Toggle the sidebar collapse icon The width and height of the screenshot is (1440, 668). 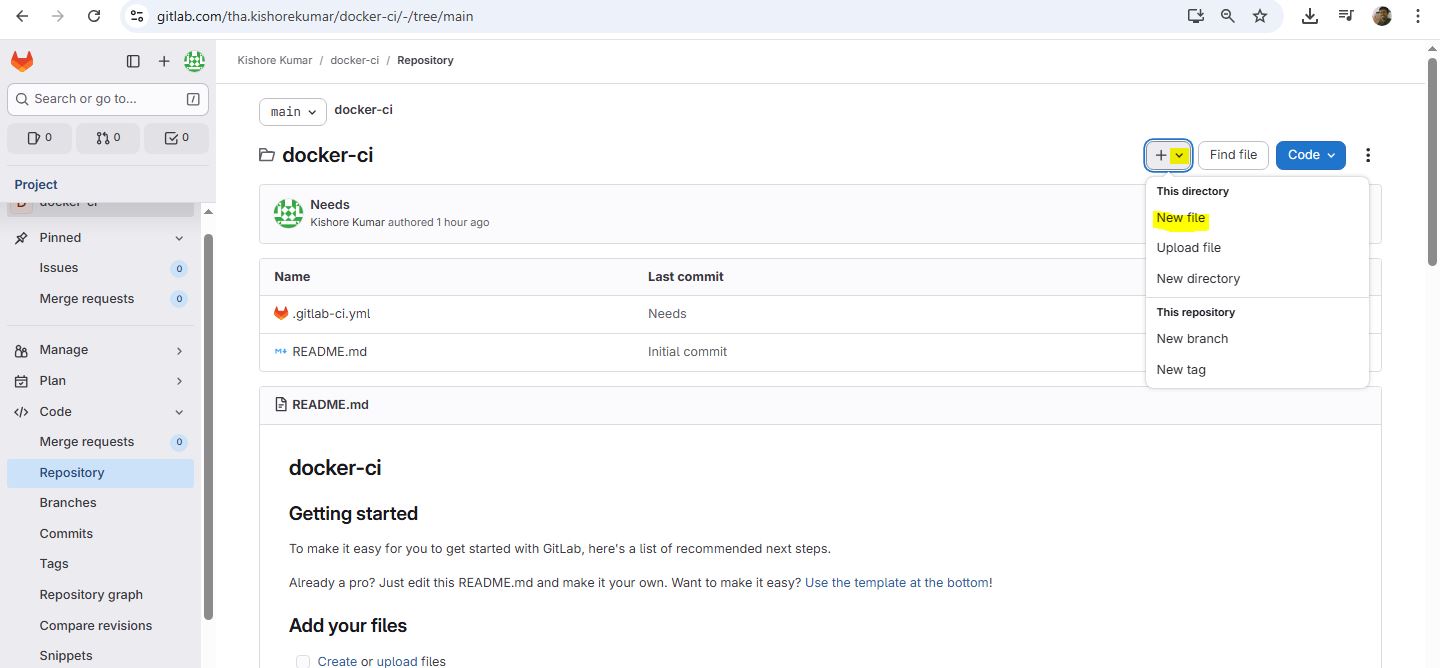point(133,61)
